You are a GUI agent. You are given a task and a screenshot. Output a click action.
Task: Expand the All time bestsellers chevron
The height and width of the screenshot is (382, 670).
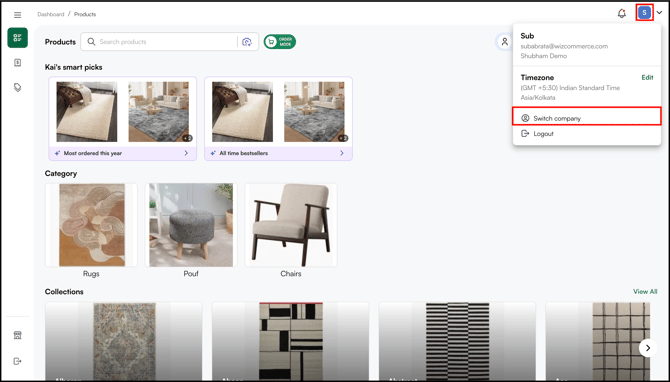pyautogui.click(x=341, y=153)
